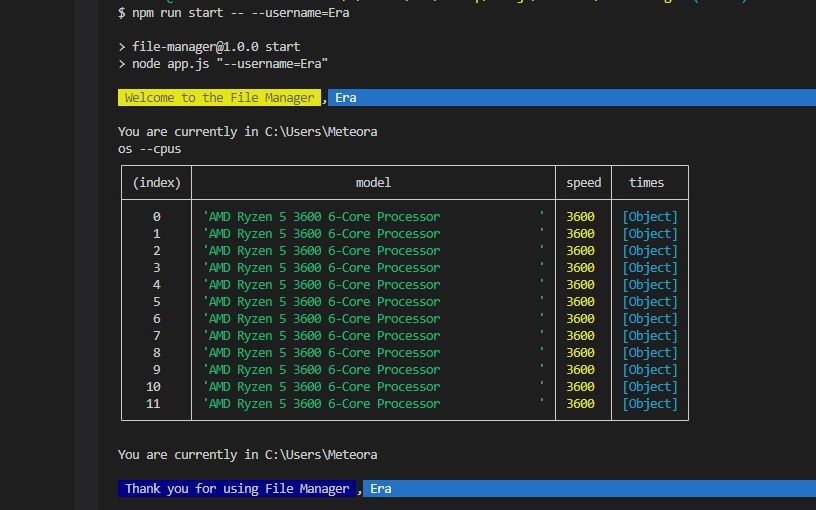Select the index cell labeled 10
This screenshot has height=510, width=816.
(x=153, y=387)
